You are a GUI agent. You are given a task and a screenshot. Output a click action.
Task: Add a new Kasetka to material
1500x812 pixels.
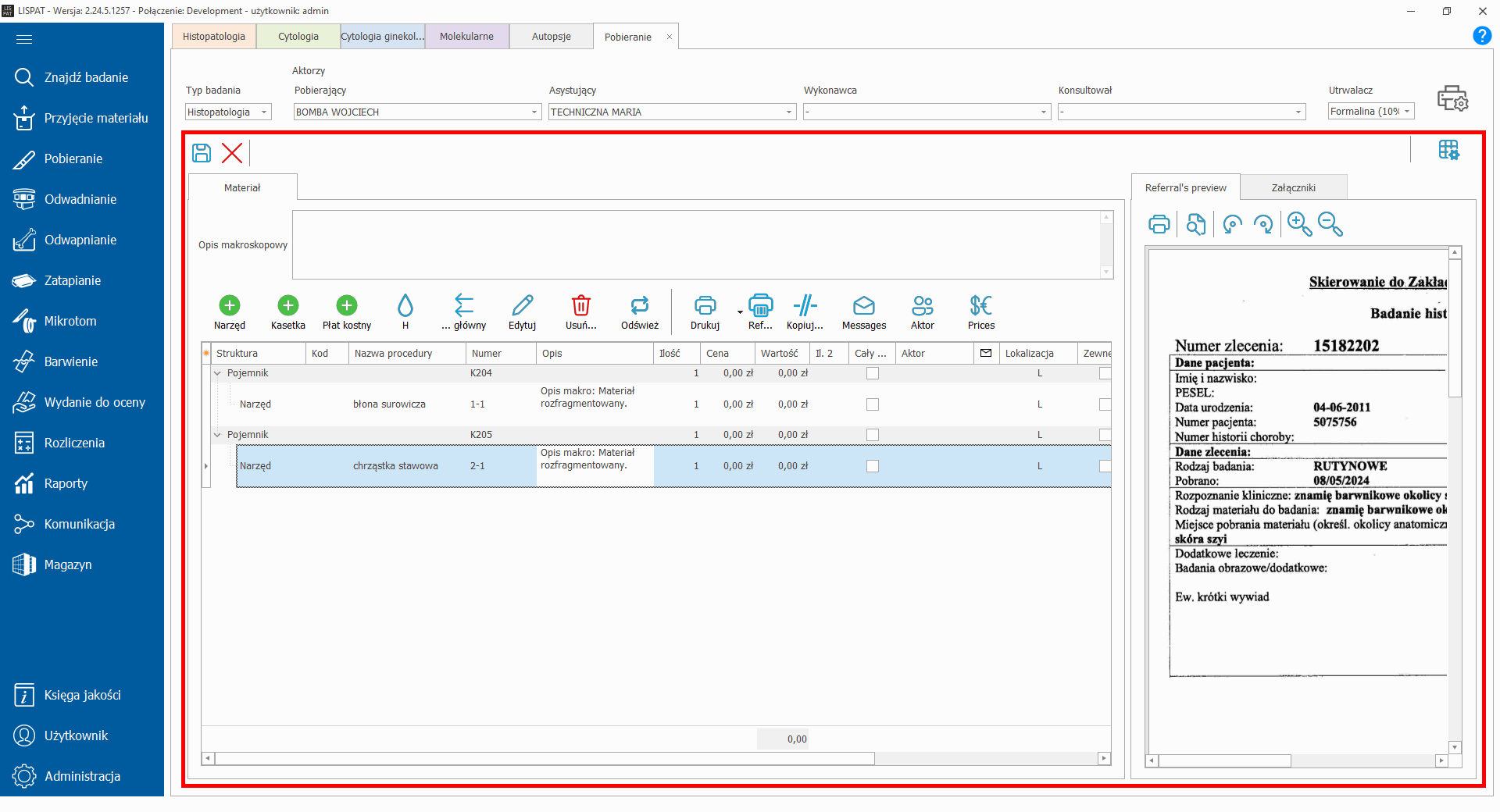[x=287, y=305]
